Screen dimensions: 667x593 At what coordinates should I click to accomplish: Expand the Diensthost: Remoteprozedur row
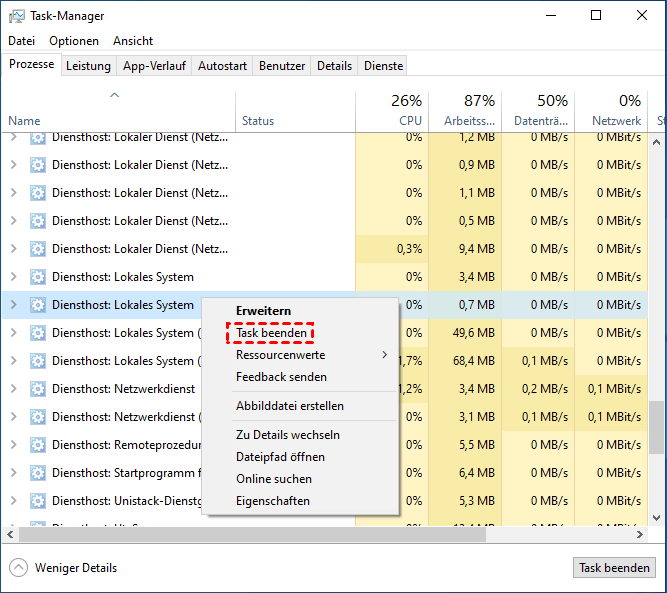coord(13,445)
